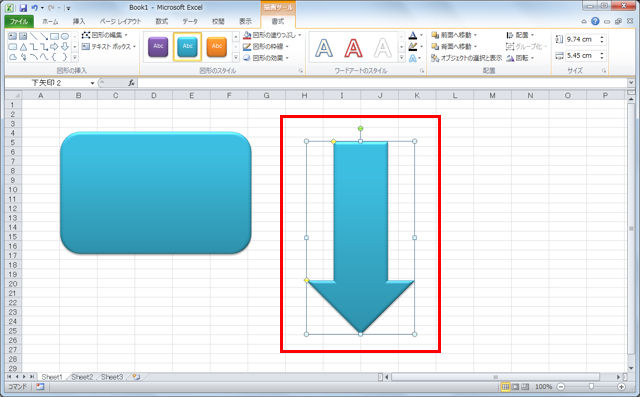Switch to the Sheet2 tab
Screen dimensions: 640x397
coord(82,377)
